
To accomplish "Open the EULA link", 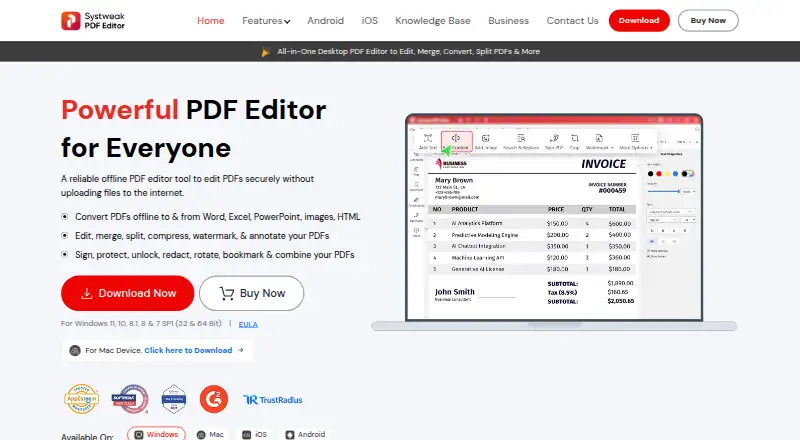I will (248, 324).
